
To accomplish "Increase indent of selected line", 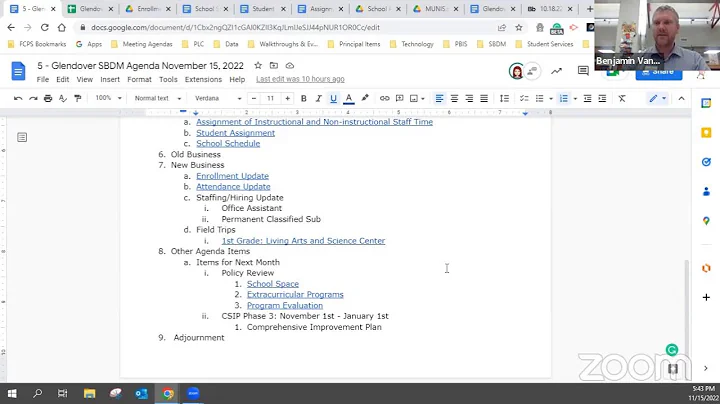I will click(x=602, y=98).
